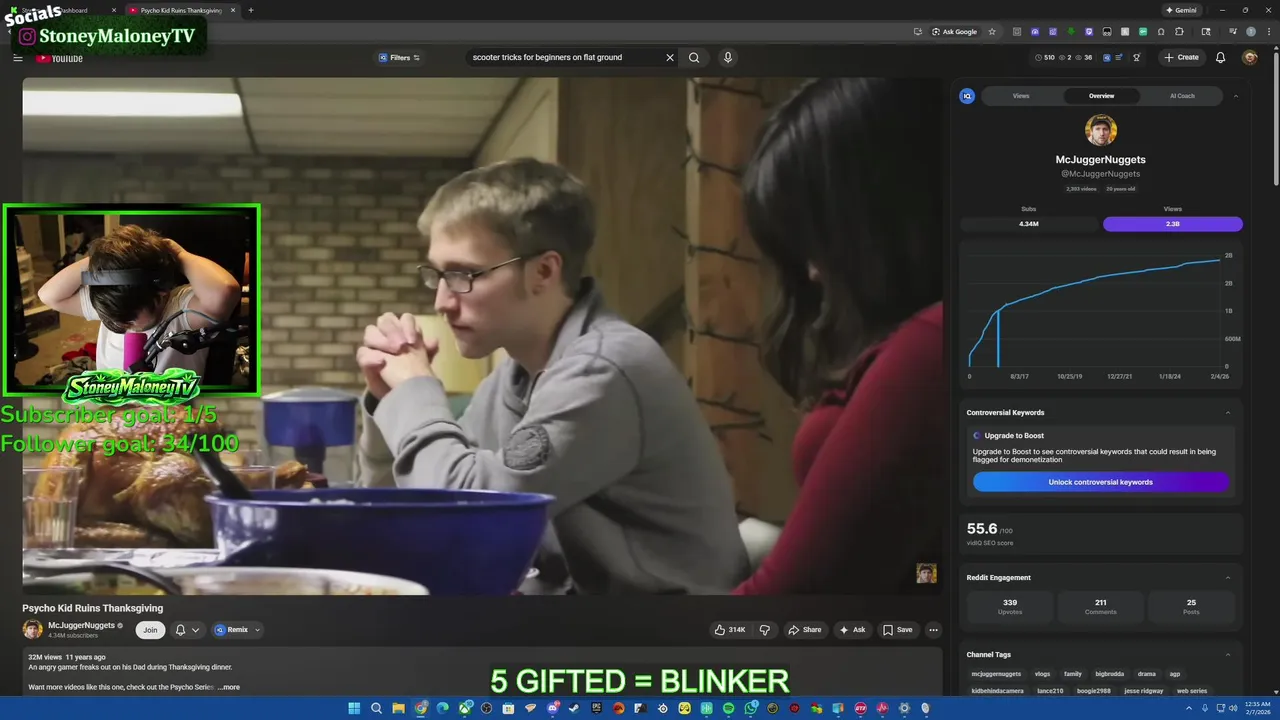1280x720 pixels.
Task: Run search with the magnifier button
Action: (694, 58)
